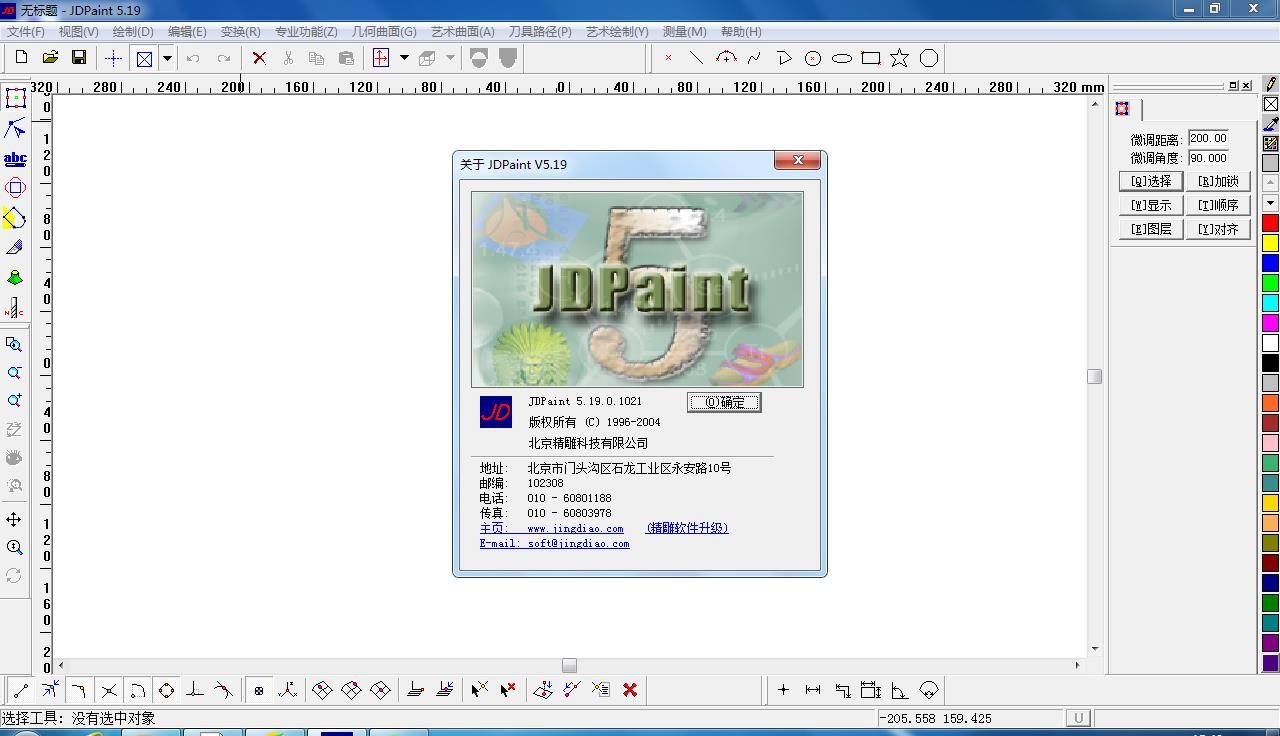This screenshot has width=1280, height=736.
Task: Click the red X delete icon
Action: pos(259,58)
